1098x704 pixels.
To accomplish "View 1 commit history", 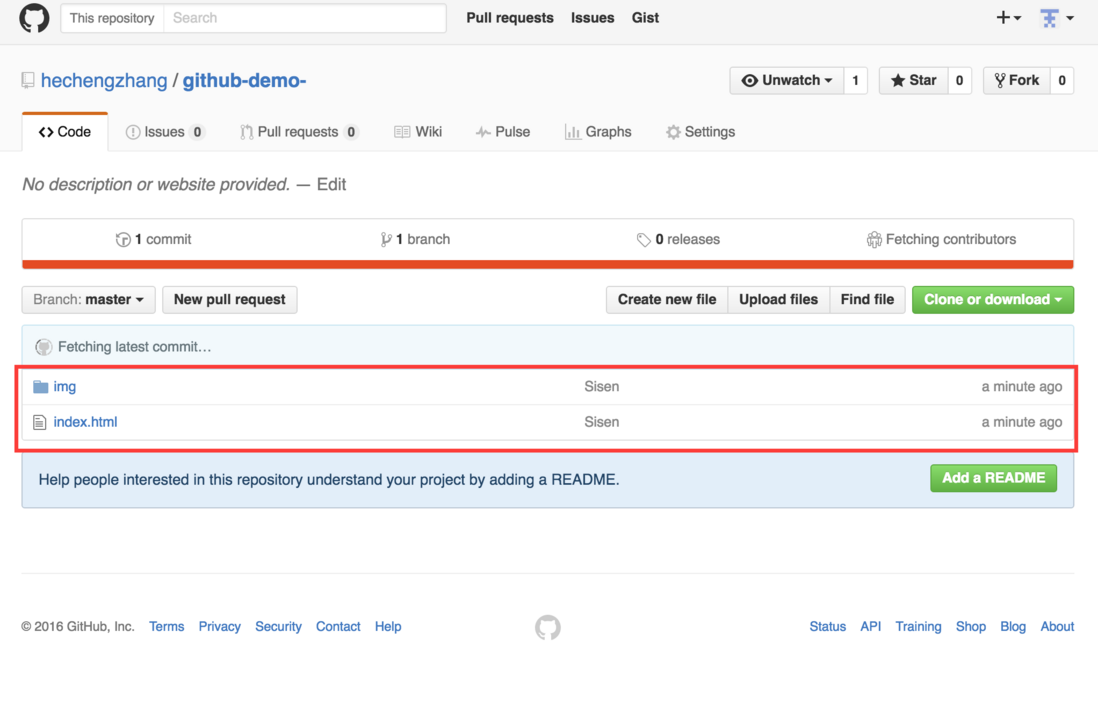I will click(x=153, y=240).
